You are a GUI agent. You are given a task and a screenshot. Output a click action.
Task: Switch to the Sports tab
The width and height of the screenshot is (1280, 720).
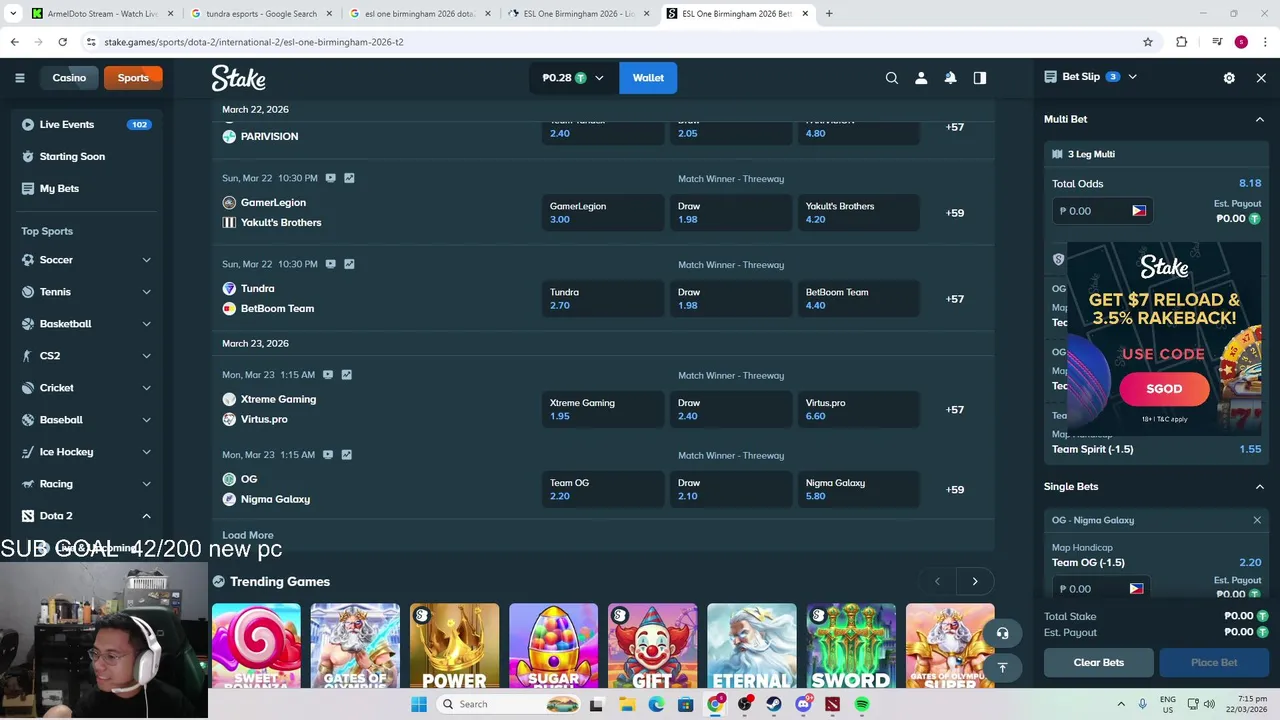point(133,78)
